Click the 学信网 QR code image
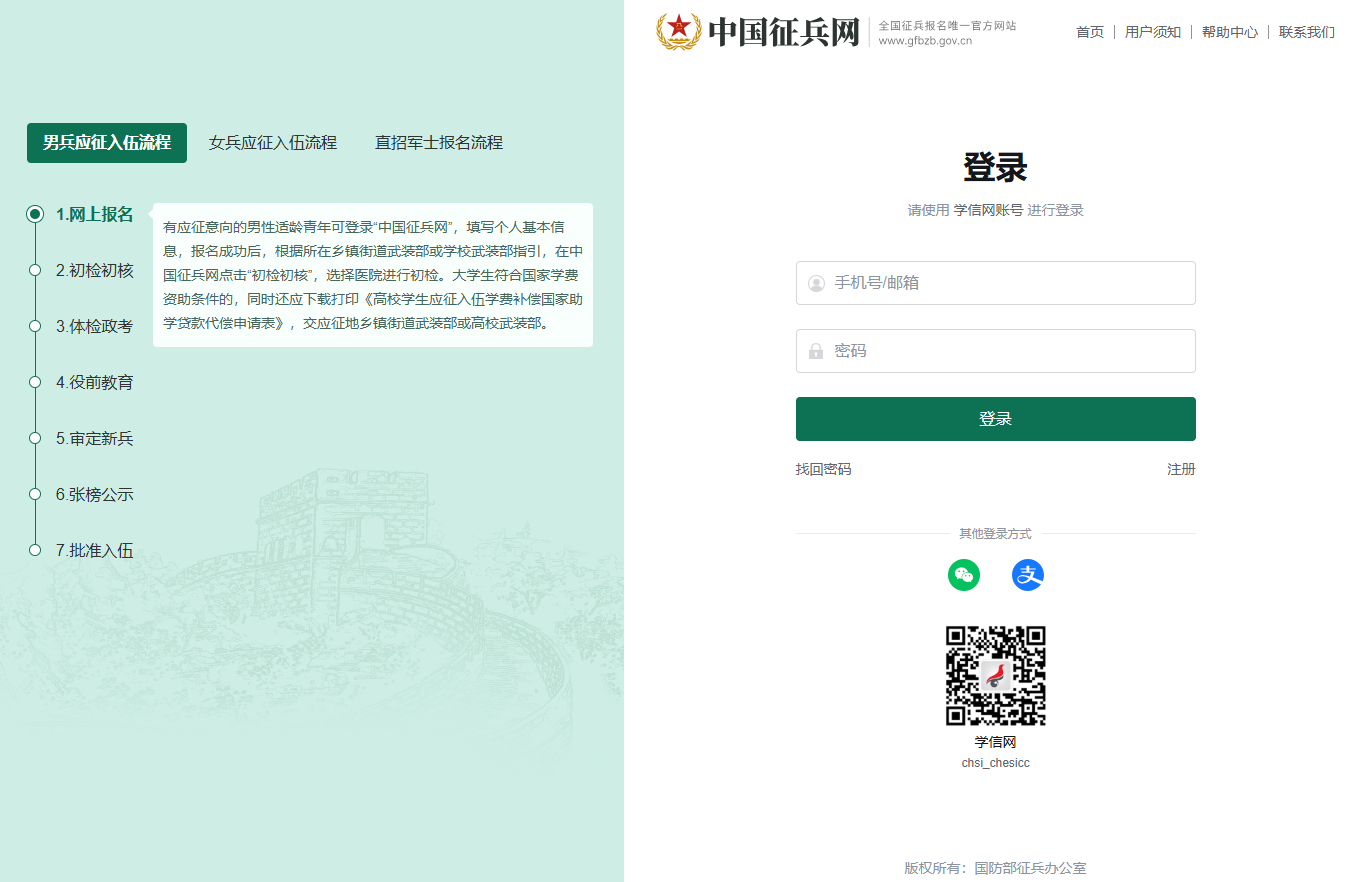 [x=996, y=676]
